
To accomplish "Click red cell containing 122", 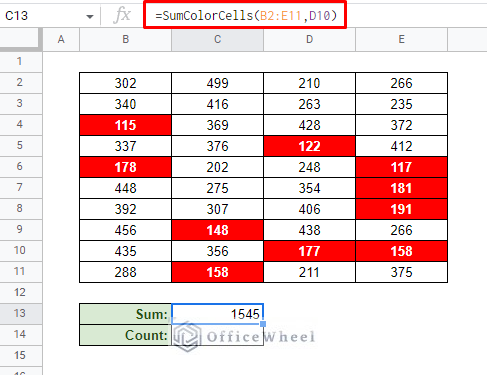I will 309,146.
